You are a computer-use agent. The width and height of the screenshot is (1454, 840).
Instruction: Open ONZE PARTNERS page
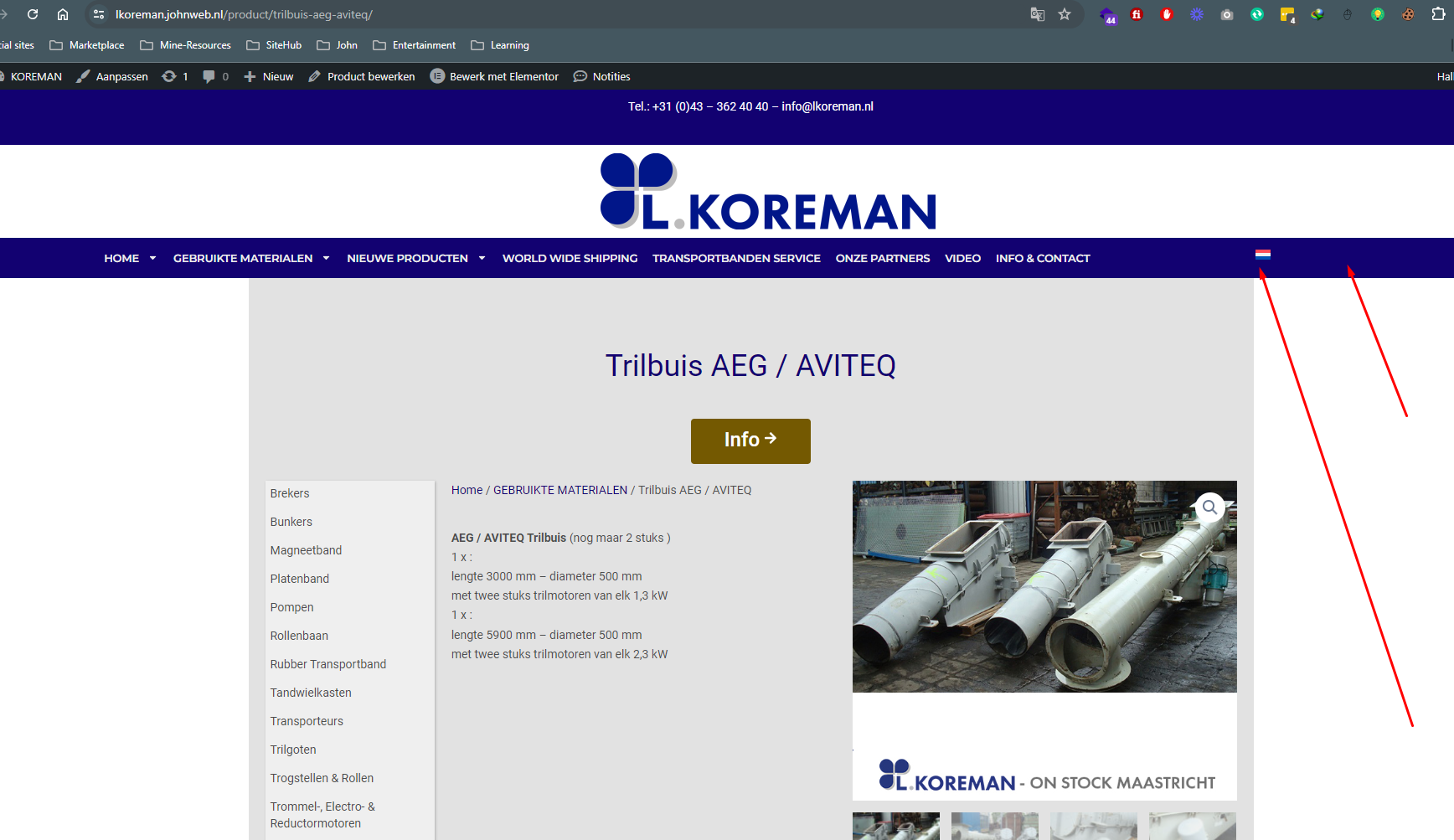tap(883, 258)
